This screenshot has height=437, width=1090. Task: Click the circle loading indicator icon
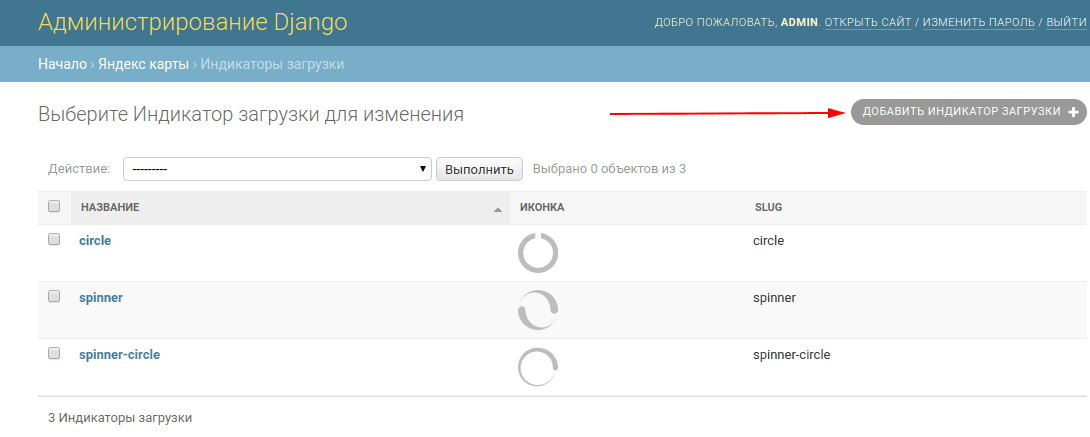(538, 253)
